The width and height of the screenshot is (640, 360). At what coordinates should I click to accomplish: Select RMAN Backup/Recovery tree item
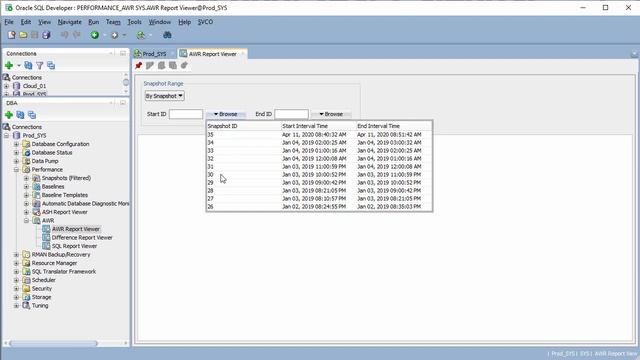coord(61,255)
